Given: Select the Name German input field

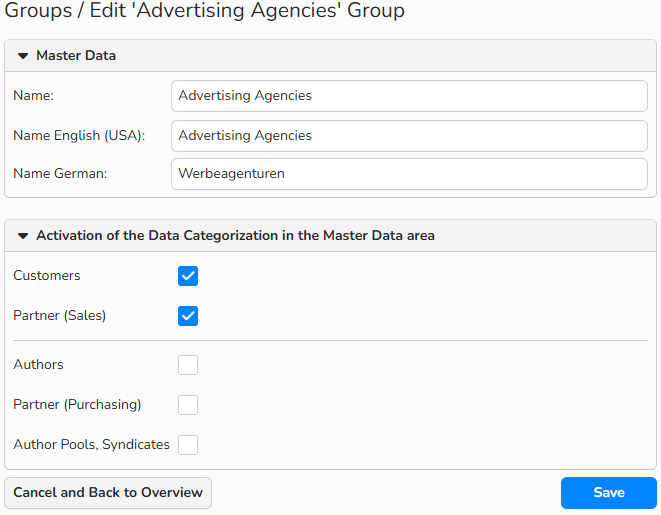Looking at the screenshot, I should pos(409,174).
